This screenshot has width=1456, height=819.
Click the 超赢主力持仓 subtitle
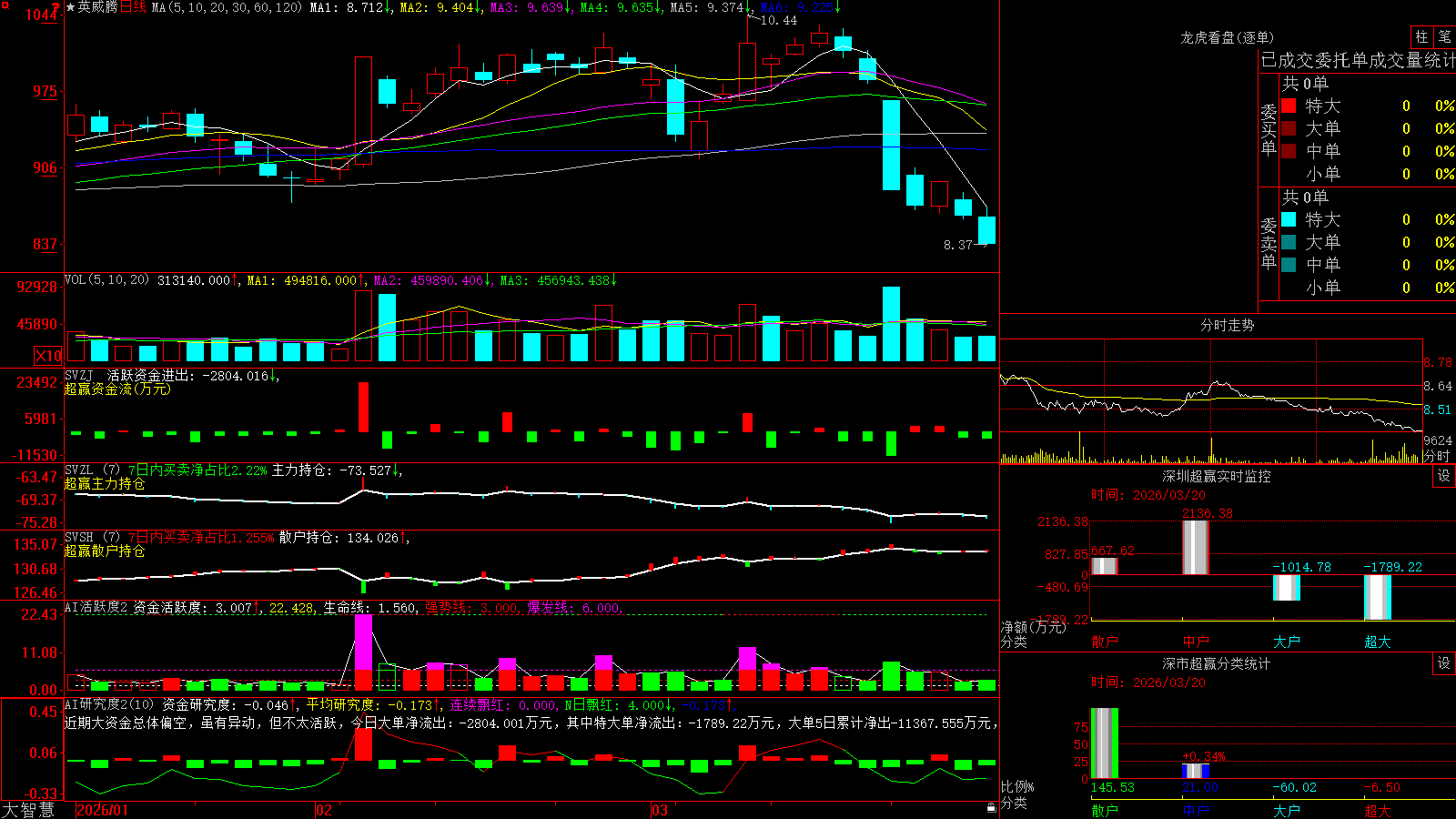tap(105, 483)
